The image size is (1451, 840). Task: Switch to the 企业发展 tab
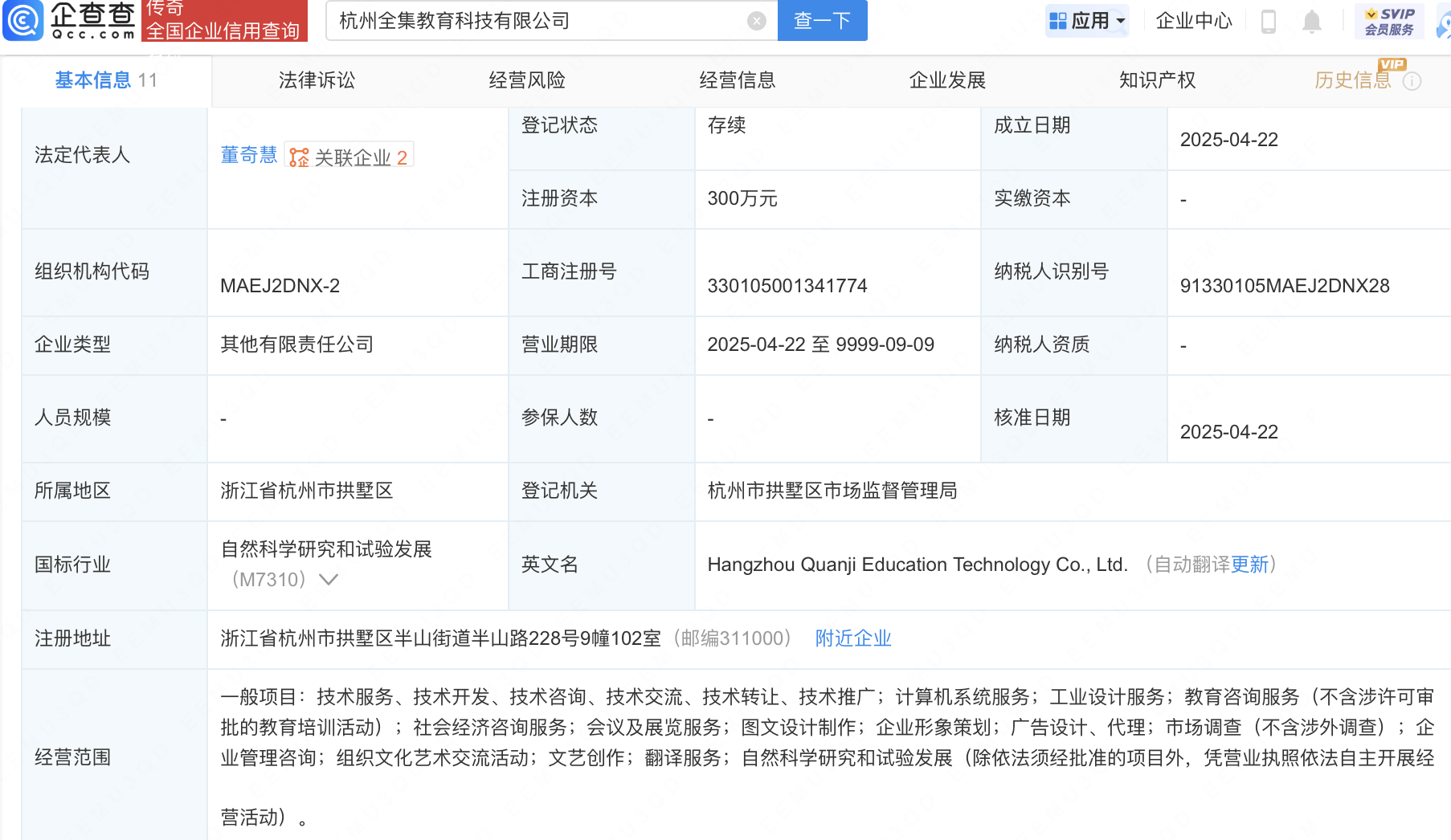pos(947,80)
